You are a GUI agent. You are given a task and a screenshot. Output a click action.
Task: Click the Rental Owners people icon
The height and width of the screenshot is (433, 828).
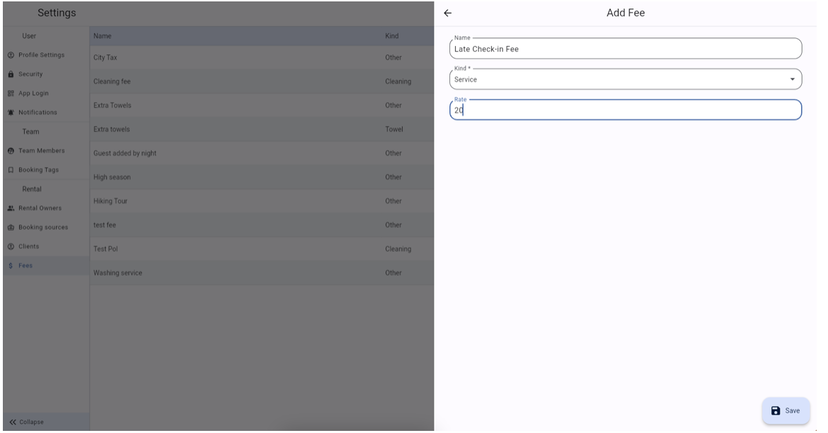(x=11, y=208)
